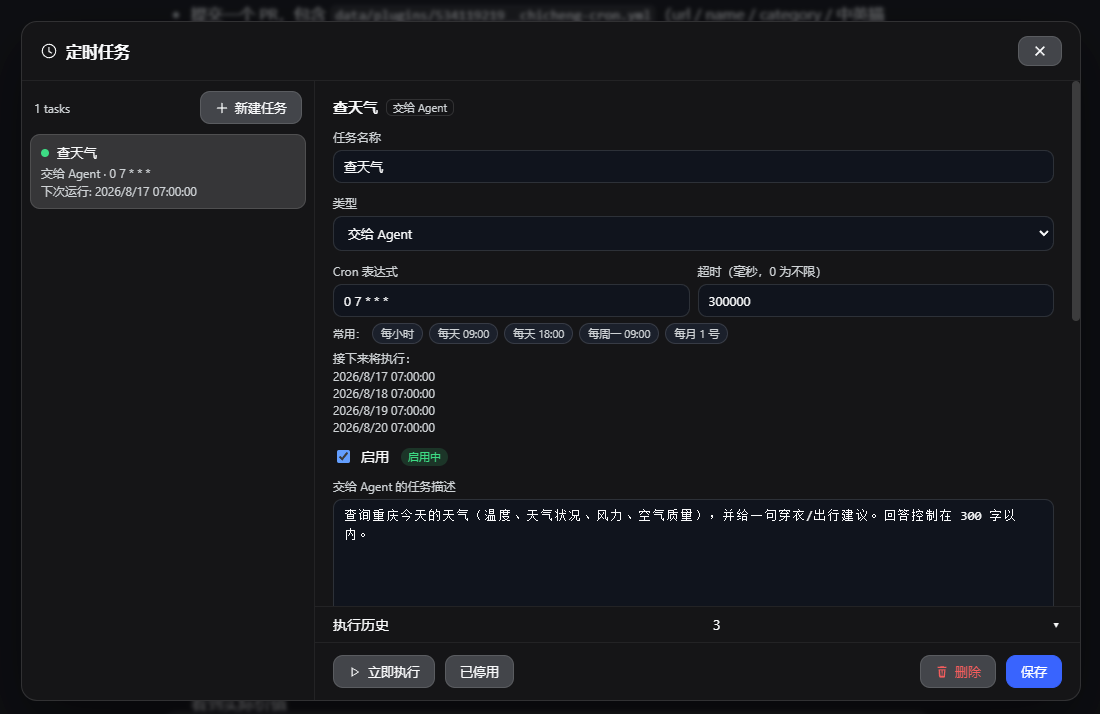Select the 查天气 task card in list
1100x714 pixels.
pos(168,172)
